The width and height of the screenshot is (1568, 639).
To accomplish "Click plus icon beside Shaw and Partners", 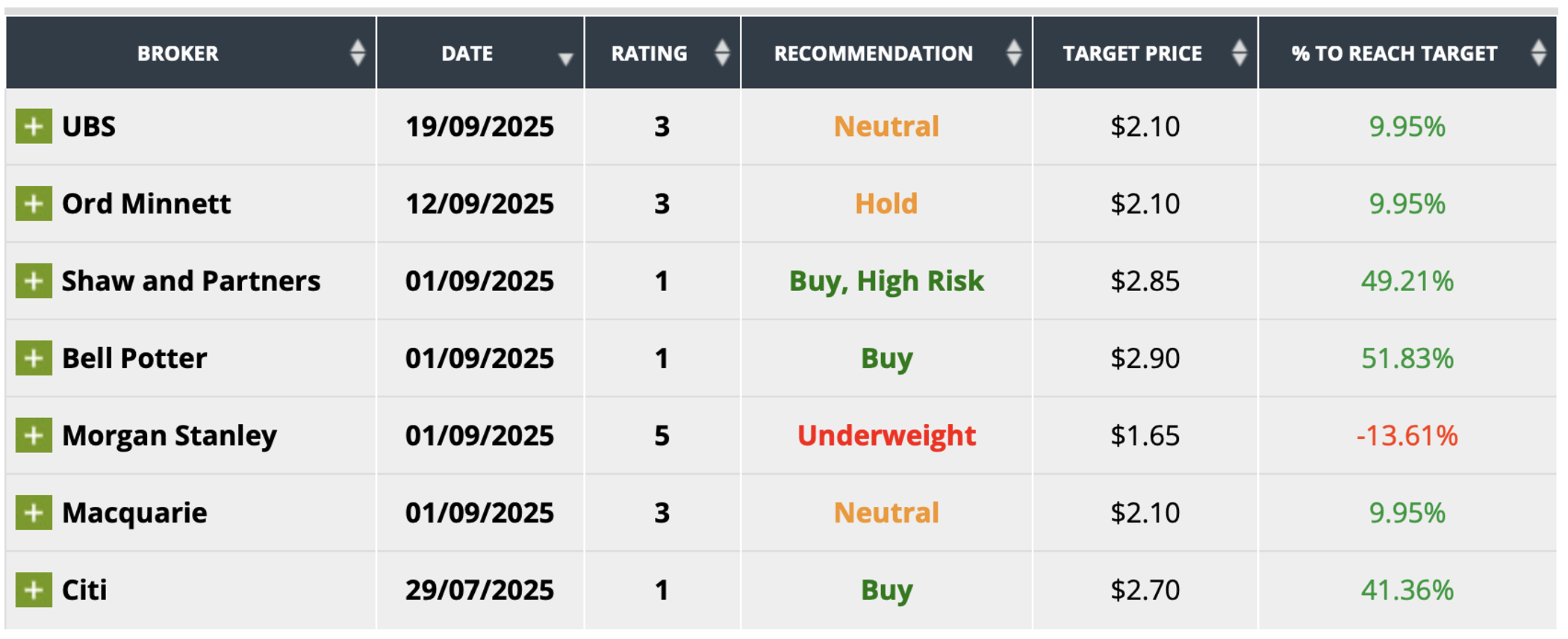I will point(34,281).
